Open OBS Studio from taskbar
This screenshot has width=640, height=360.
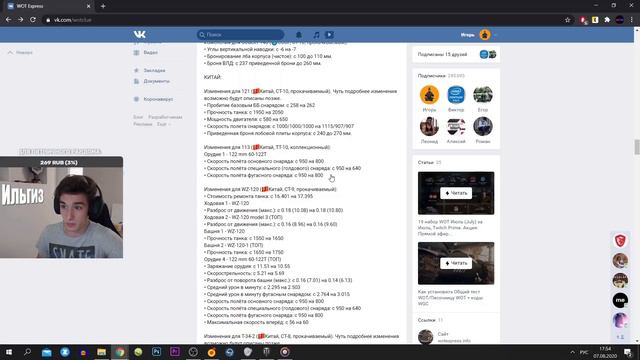[193, 352]
